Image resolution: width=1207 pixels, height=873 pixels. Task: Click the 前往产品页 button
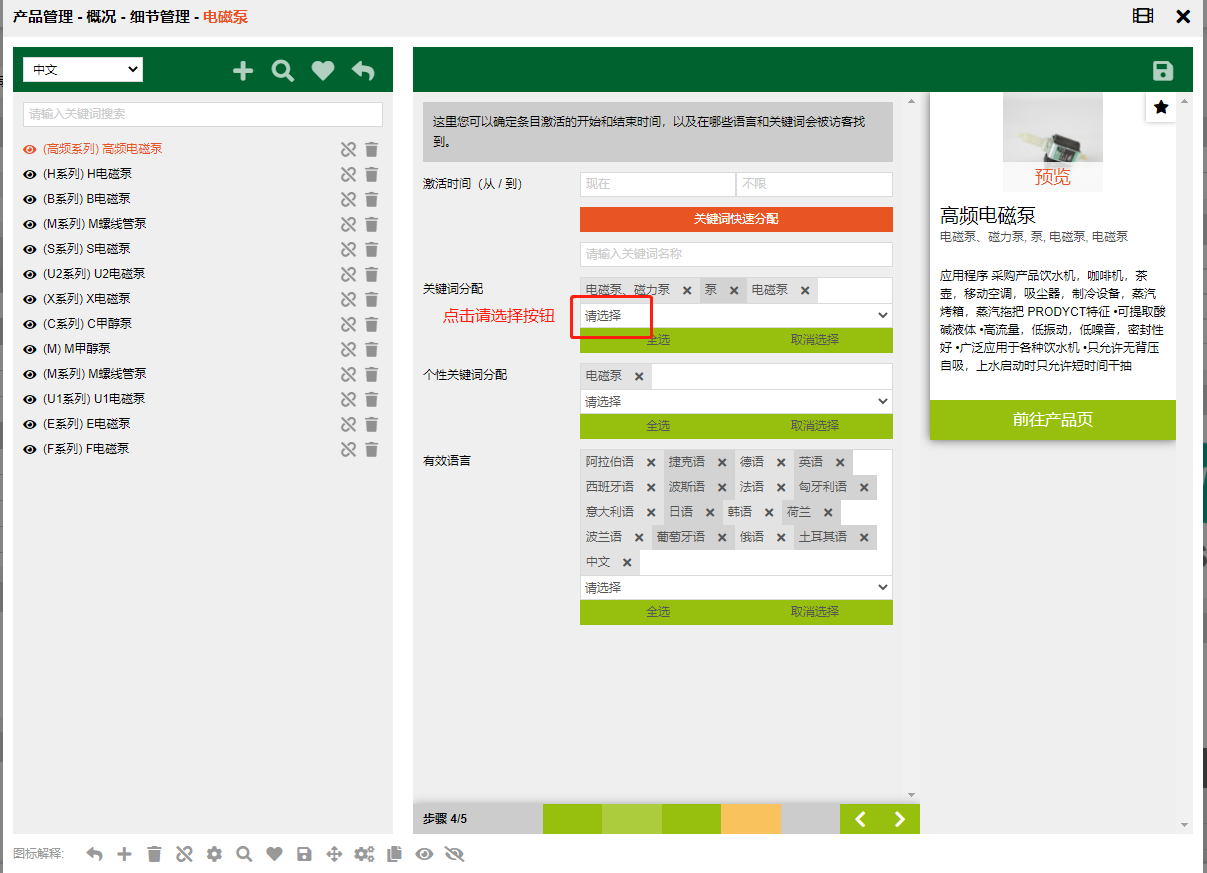[1052, 420]
